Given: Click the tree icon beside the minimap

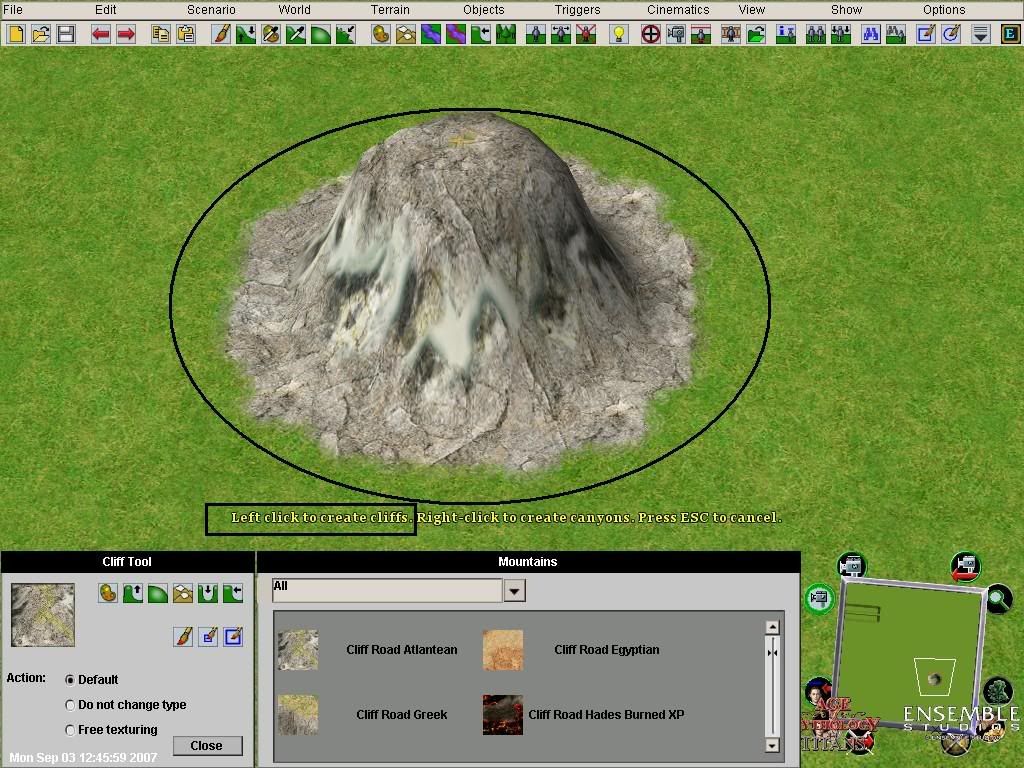Looking at the screenshot, I should (x=996, y=690).
